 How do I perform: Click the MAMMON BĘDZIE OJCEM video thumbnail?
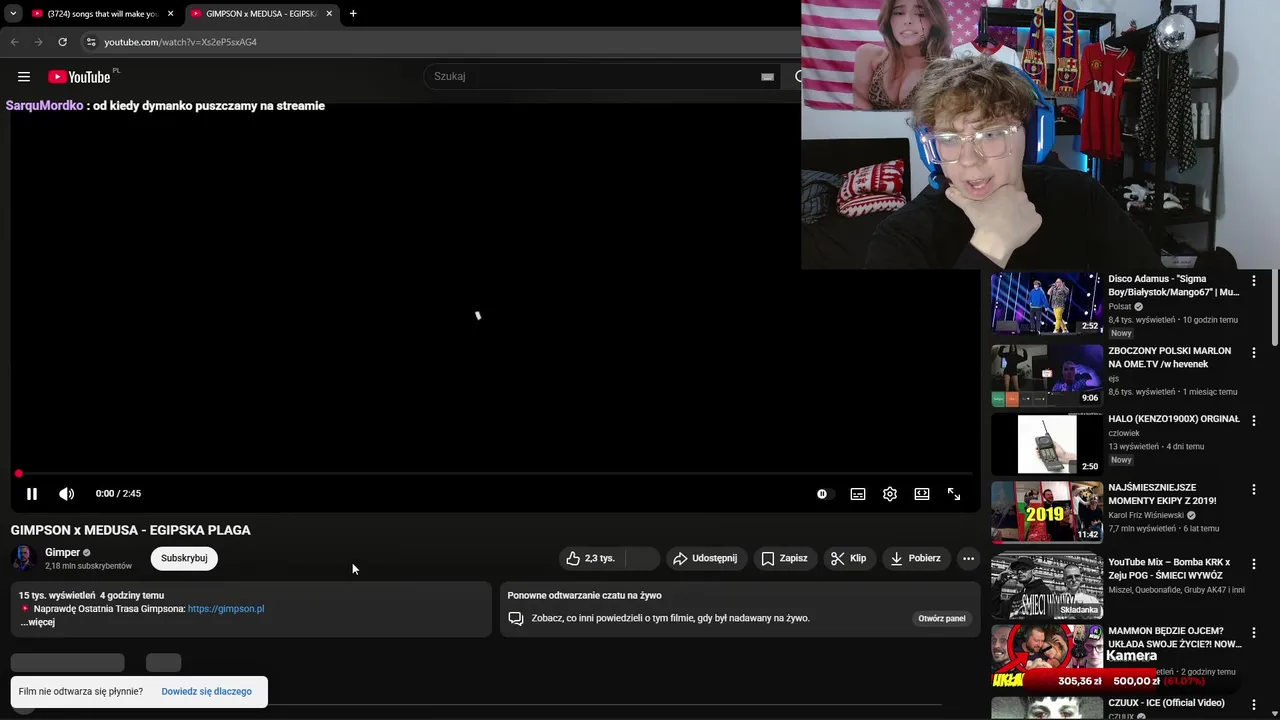pos(1047,656)
